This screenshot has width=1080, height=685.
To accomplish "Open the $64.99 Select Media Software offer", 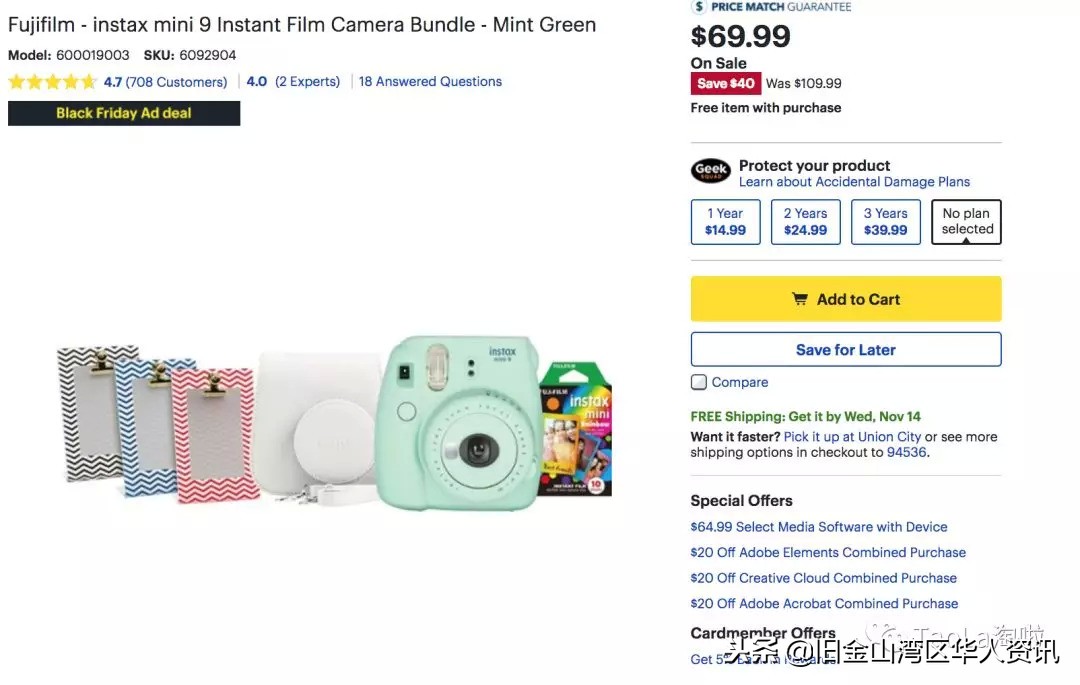I will pyautogui.click(x=818, y=527).
